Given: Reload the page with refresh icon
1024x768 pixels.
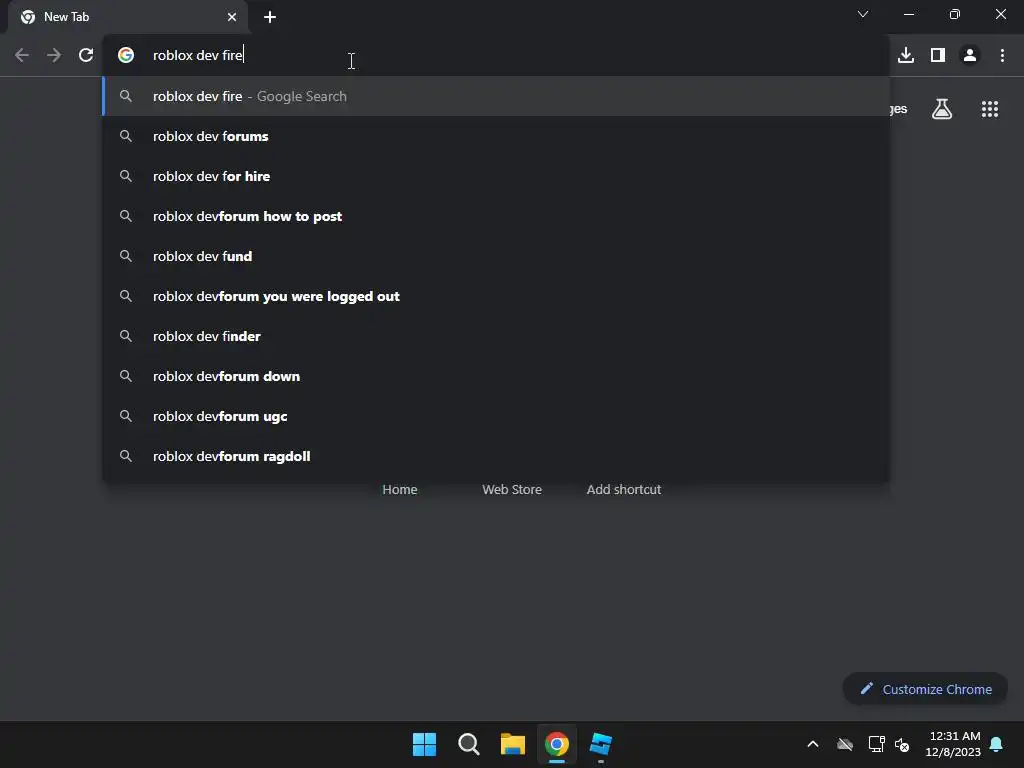Looking at the screenshot, I should click(x=86, y=56).
